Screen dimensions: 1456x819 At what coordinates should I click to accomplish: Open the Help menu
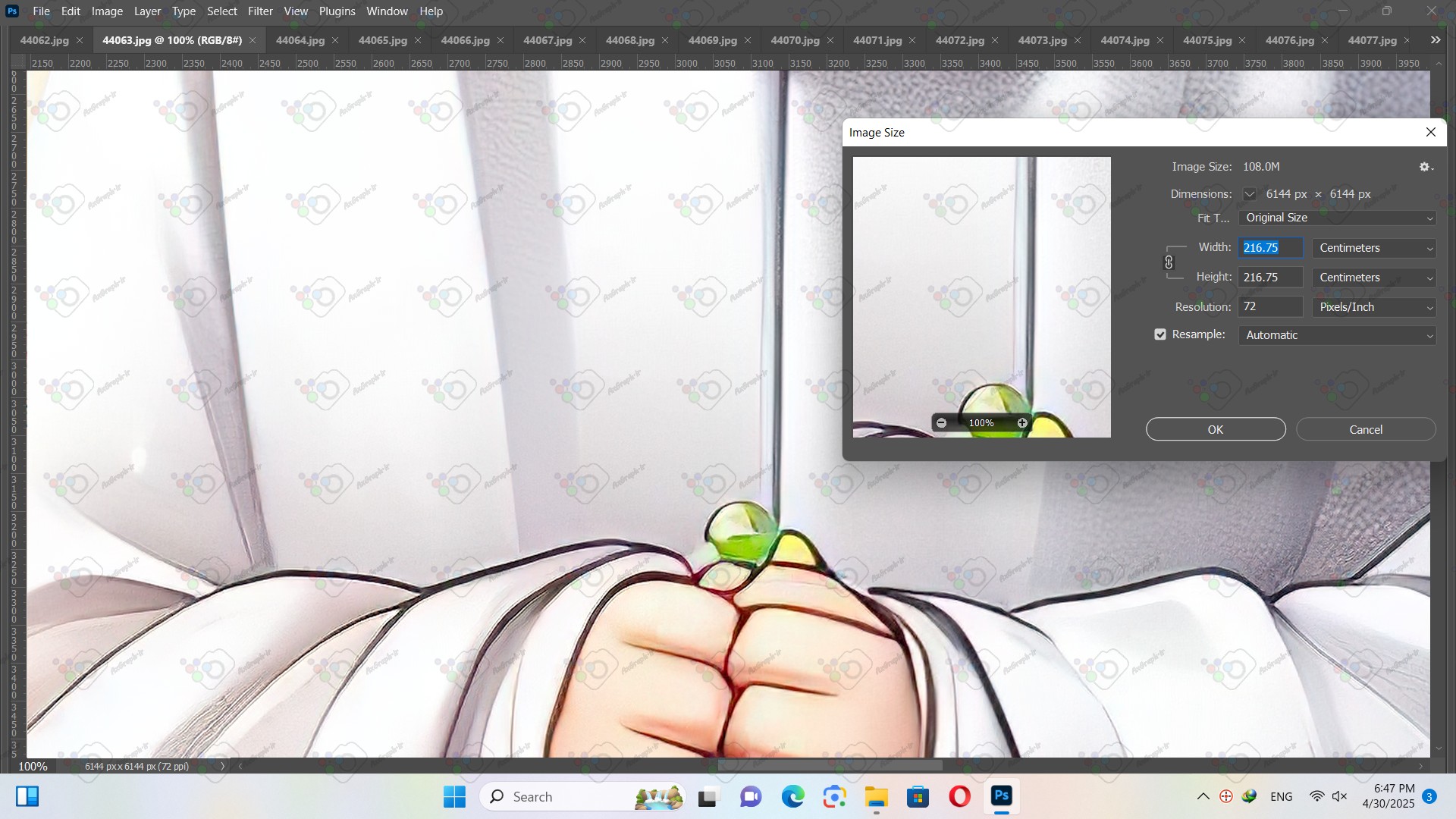click(431, 11)
